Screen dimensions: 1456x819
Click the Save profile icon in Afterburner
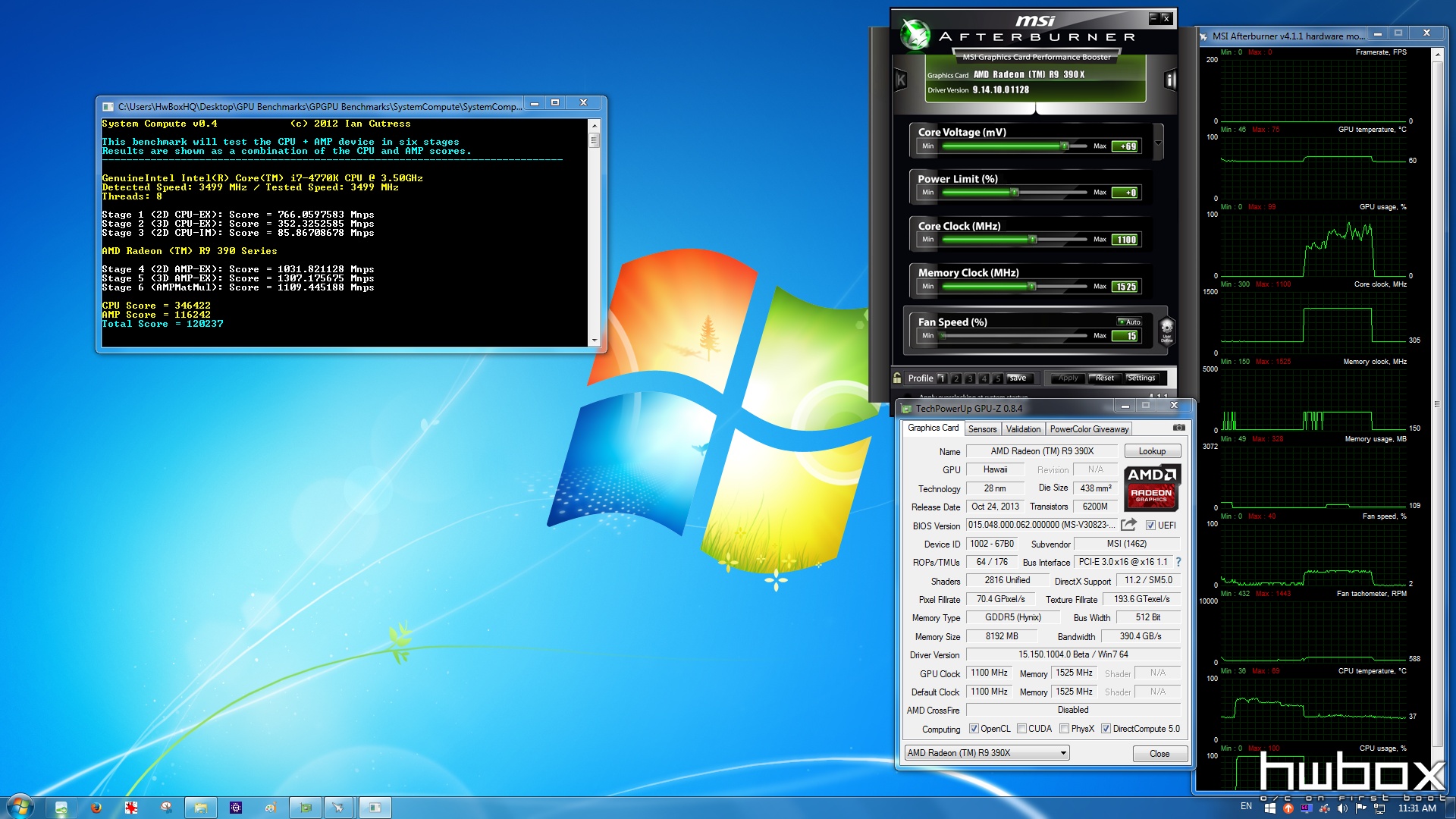click(x=1017, y=377)
